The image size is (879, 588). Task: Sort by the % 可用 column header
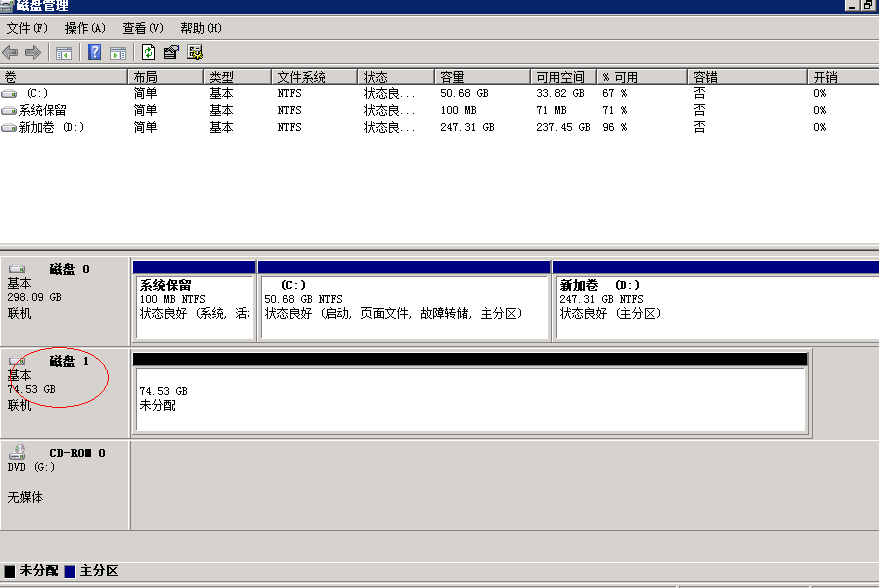[x=641, y=77]
